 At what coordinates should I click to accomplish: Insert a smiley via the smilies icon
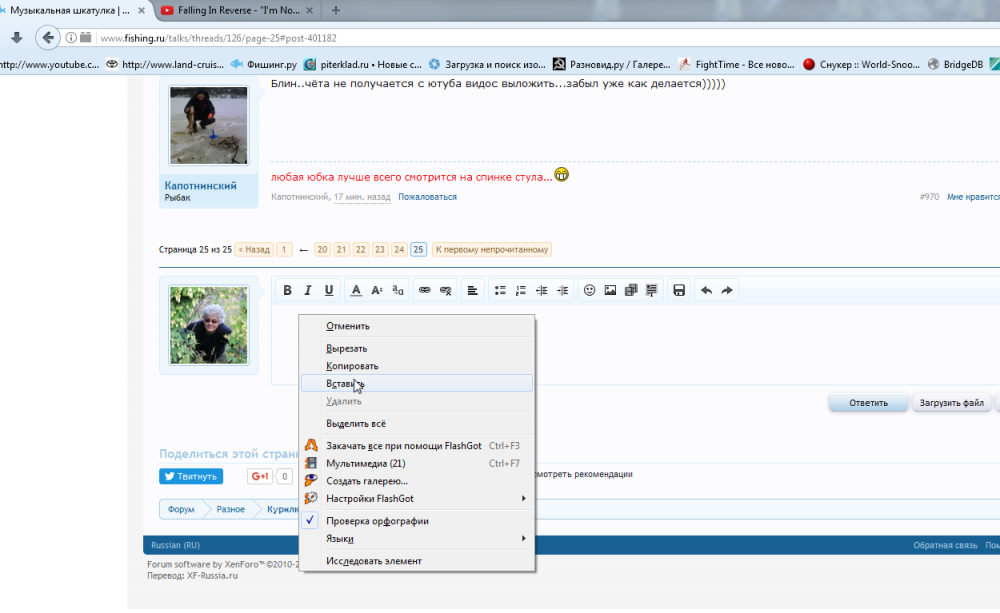[x=589, y=291]
